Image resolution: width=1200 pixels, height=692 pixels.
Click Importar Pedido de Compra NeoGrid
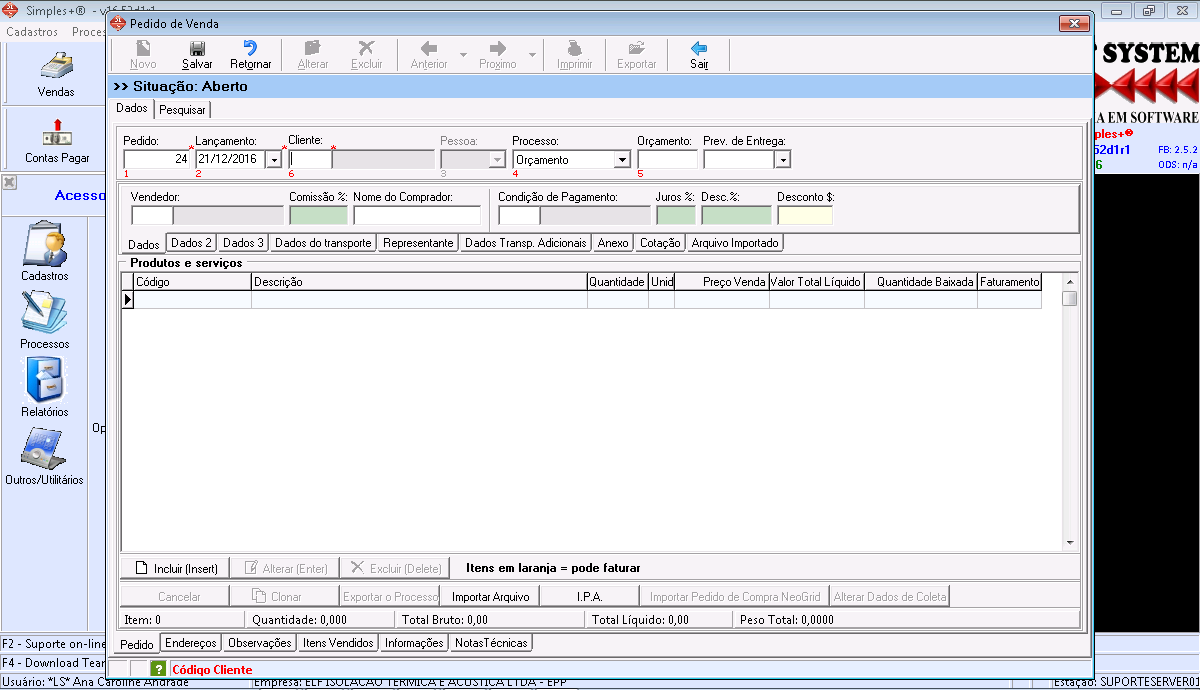[735, 596]
